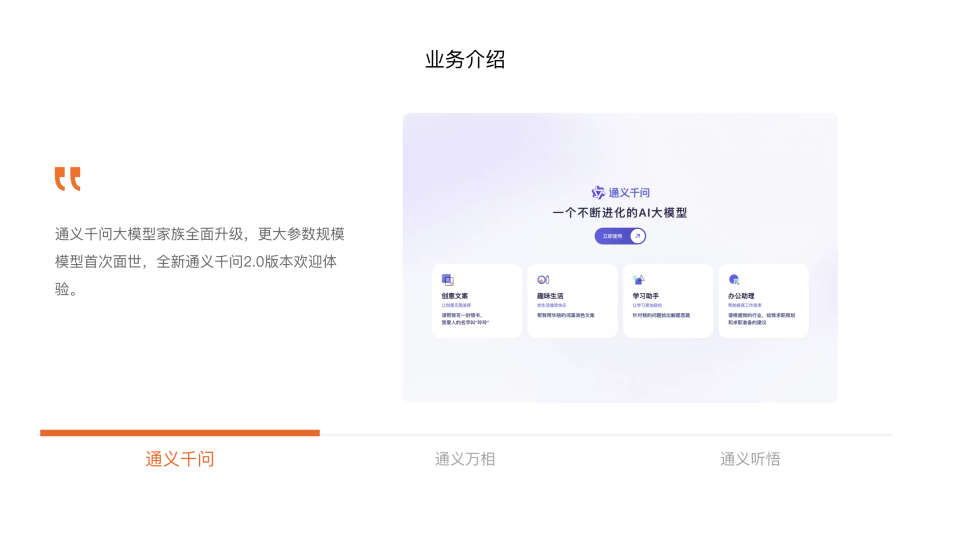Screen dimensions: 960x544
Task: Click the 让创意无限发挥 subtitle
Action: [x=456, y=305]
